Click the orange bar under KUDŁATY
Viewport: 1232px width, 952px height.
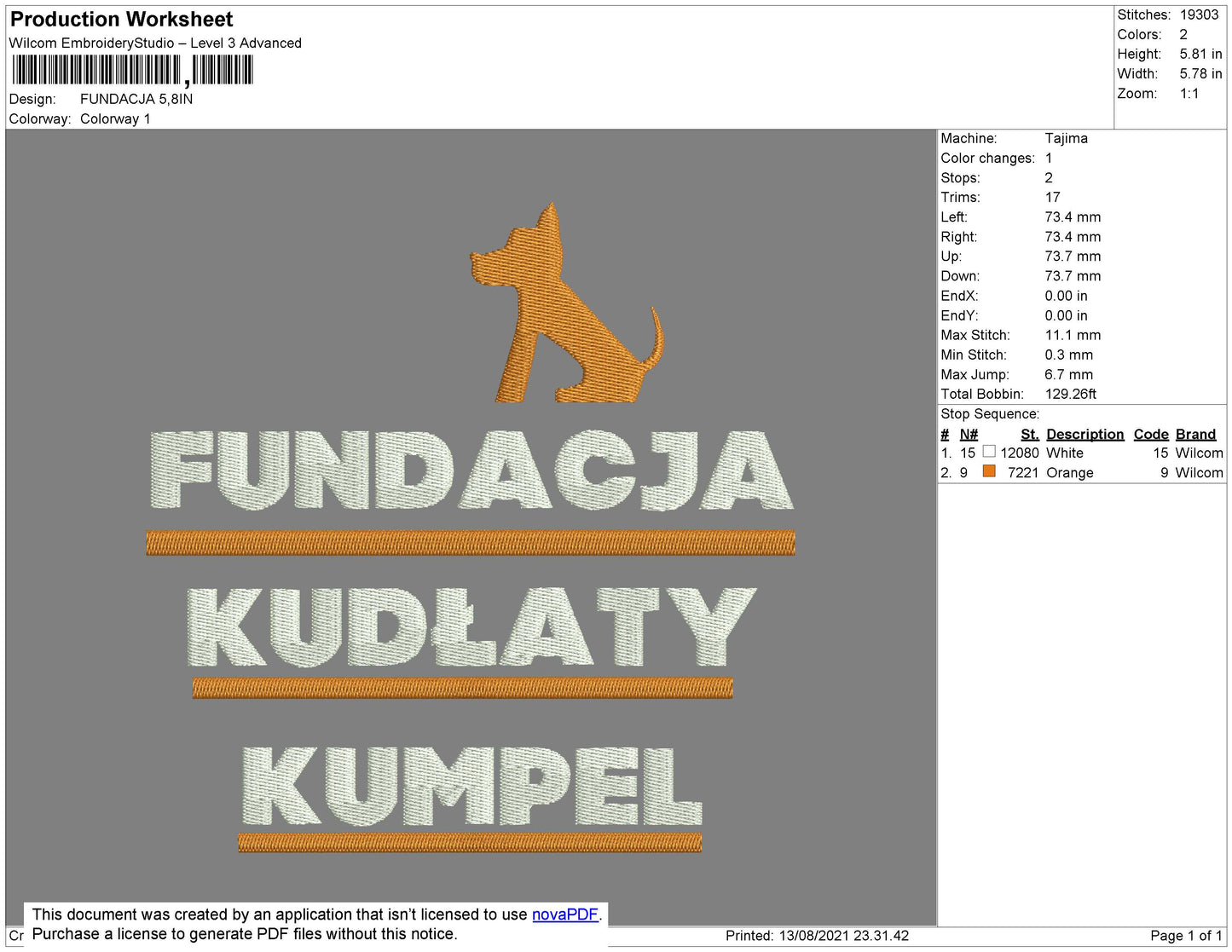[463, 688]
